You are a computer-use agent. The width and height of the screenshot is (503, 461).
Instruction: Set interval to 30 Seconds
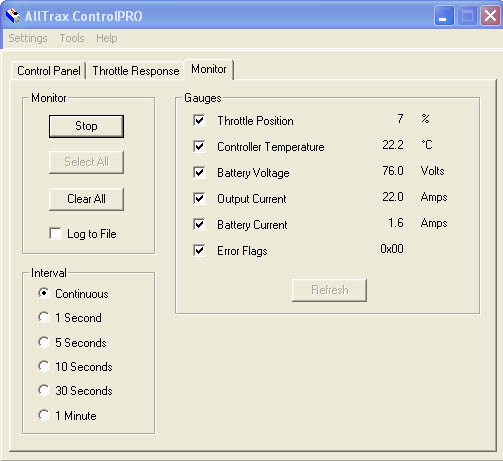(x=44, y=390)
